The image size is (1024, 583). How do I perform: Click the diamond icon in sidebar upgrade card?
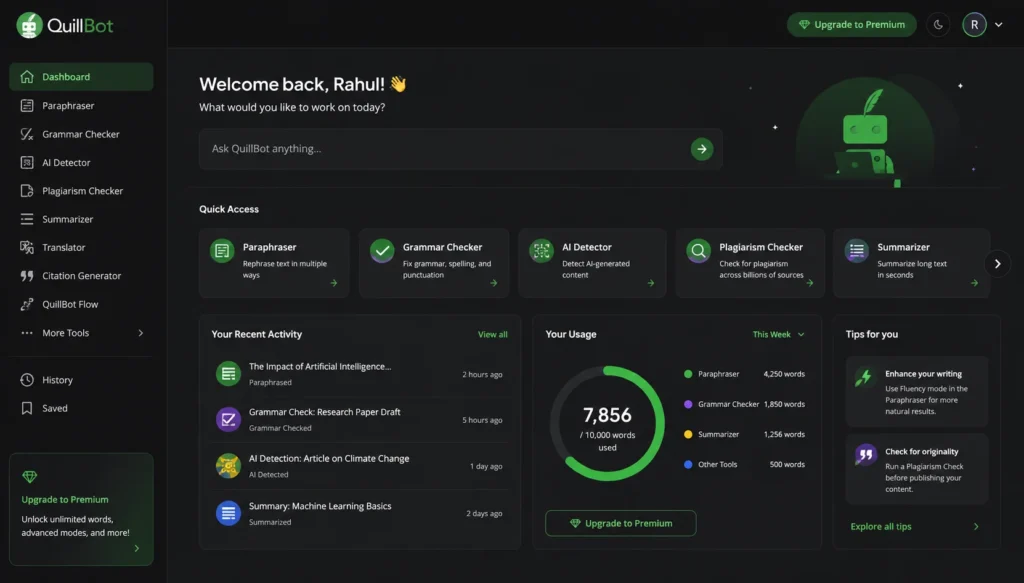tap(29, 477)
